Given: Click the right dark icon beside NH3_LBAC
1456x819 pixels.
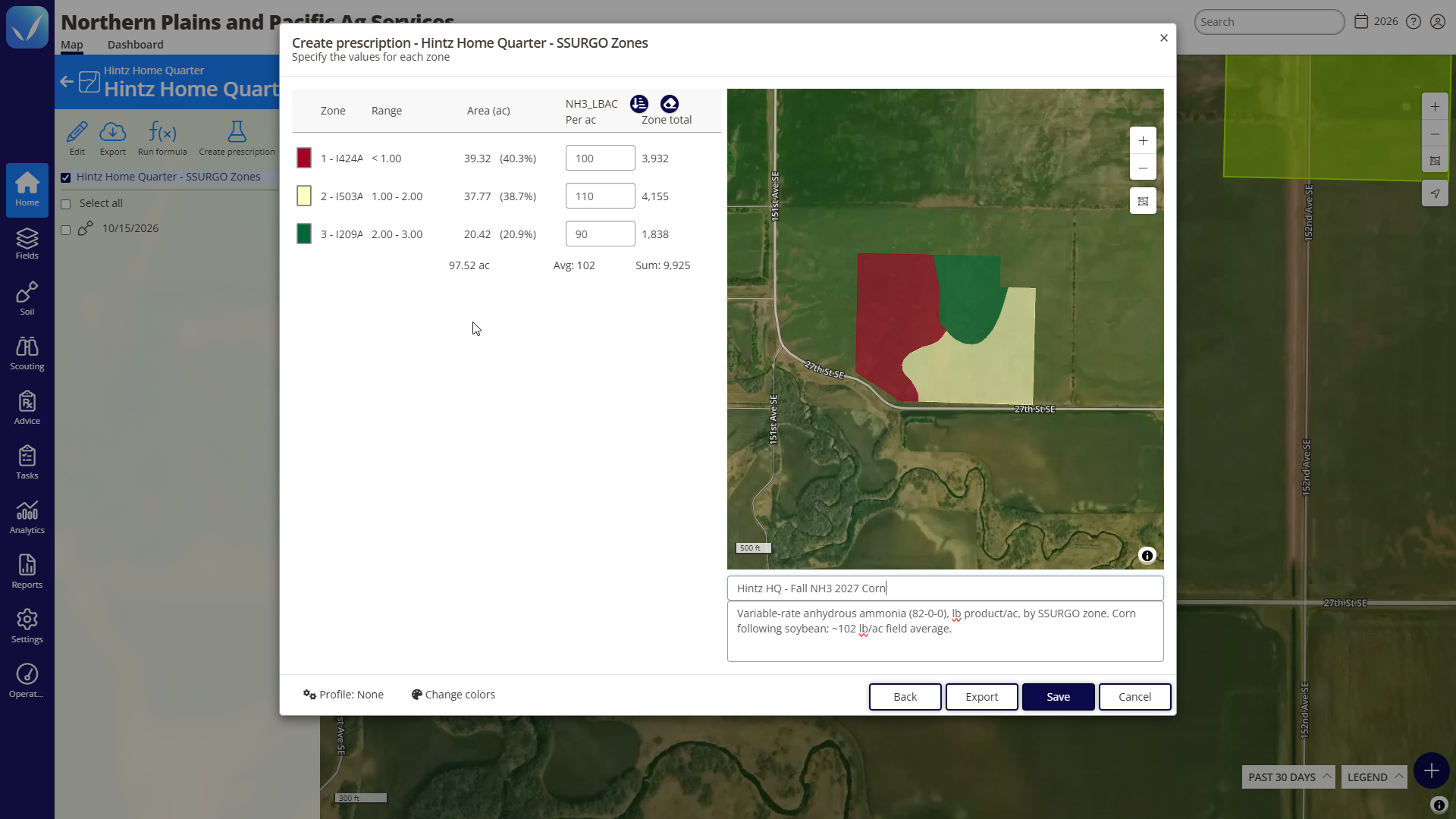Looking at the screenshot, I should click(x=670, y=104).
